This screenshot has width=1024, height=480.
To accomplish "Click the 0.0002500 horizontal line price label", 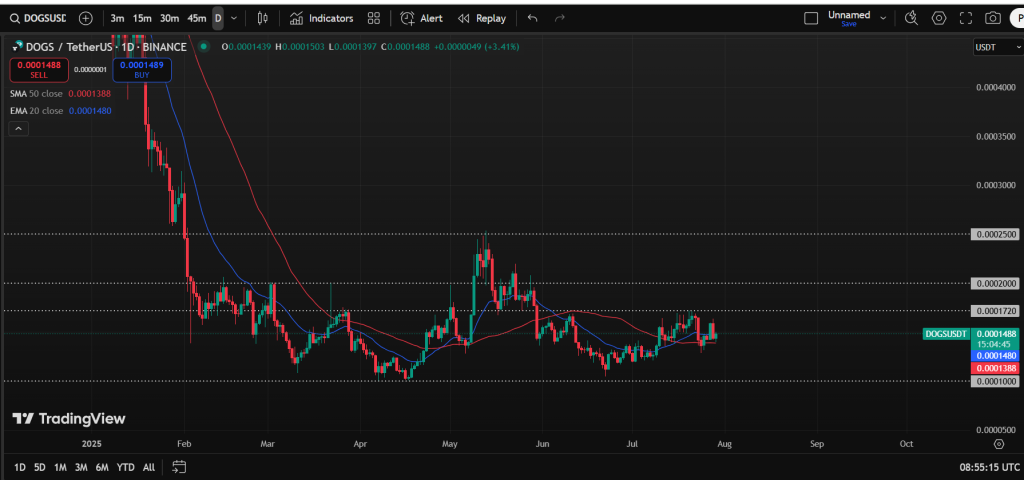I will click(x=995, y=234).
